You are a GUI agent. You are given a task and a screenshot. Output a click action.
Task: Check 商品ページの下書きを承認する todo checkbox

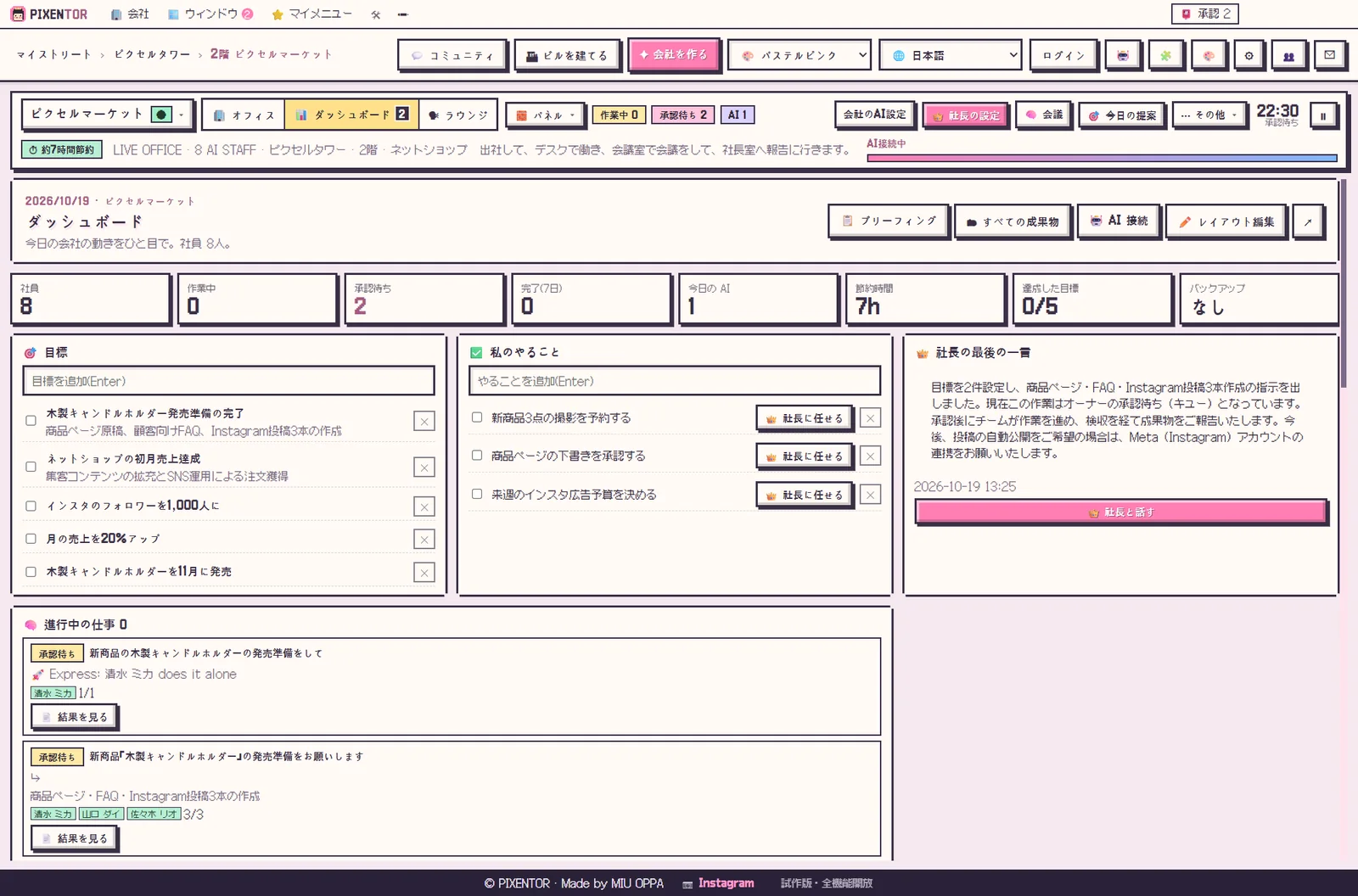(x=477, y=456)
